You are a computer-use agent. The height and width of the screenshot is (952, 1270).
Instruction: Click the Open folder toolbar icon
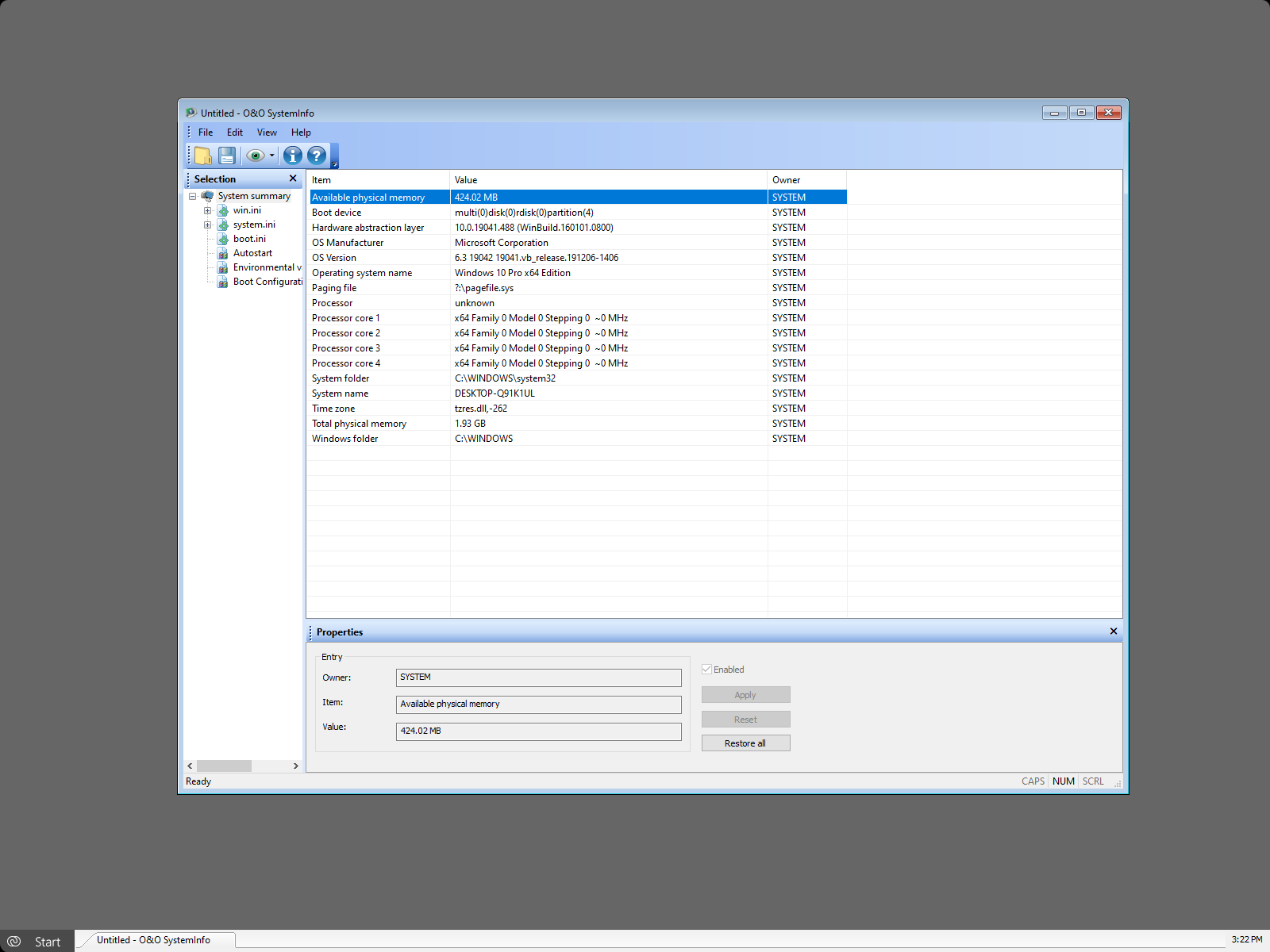click(203, 155)
